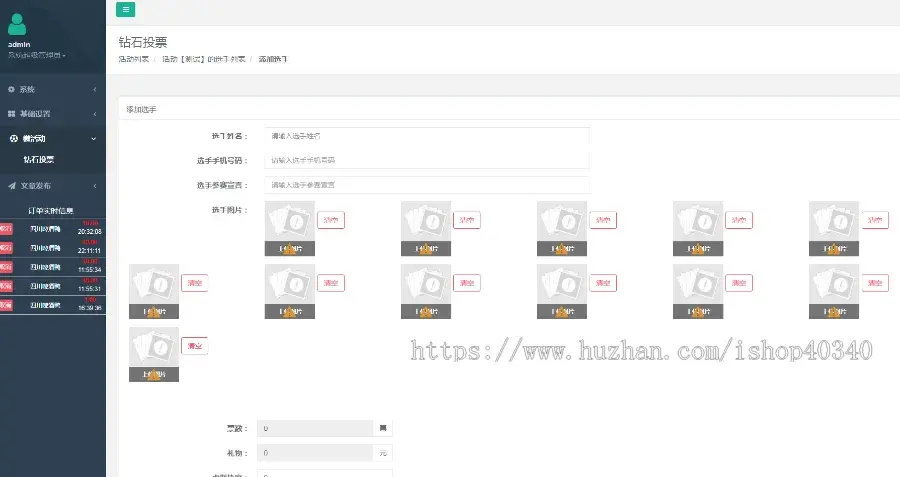Expand the 文章发布 menu chevron

pyautogui.click(x=95, y=185)
